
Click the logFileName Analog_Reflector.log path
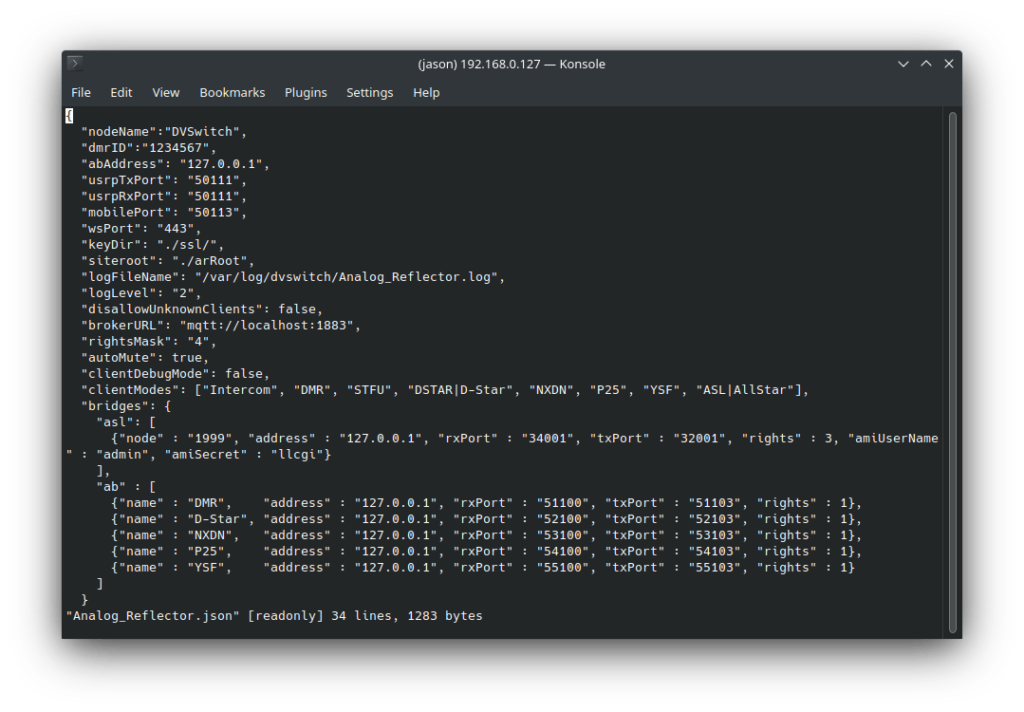click(349, 276)
